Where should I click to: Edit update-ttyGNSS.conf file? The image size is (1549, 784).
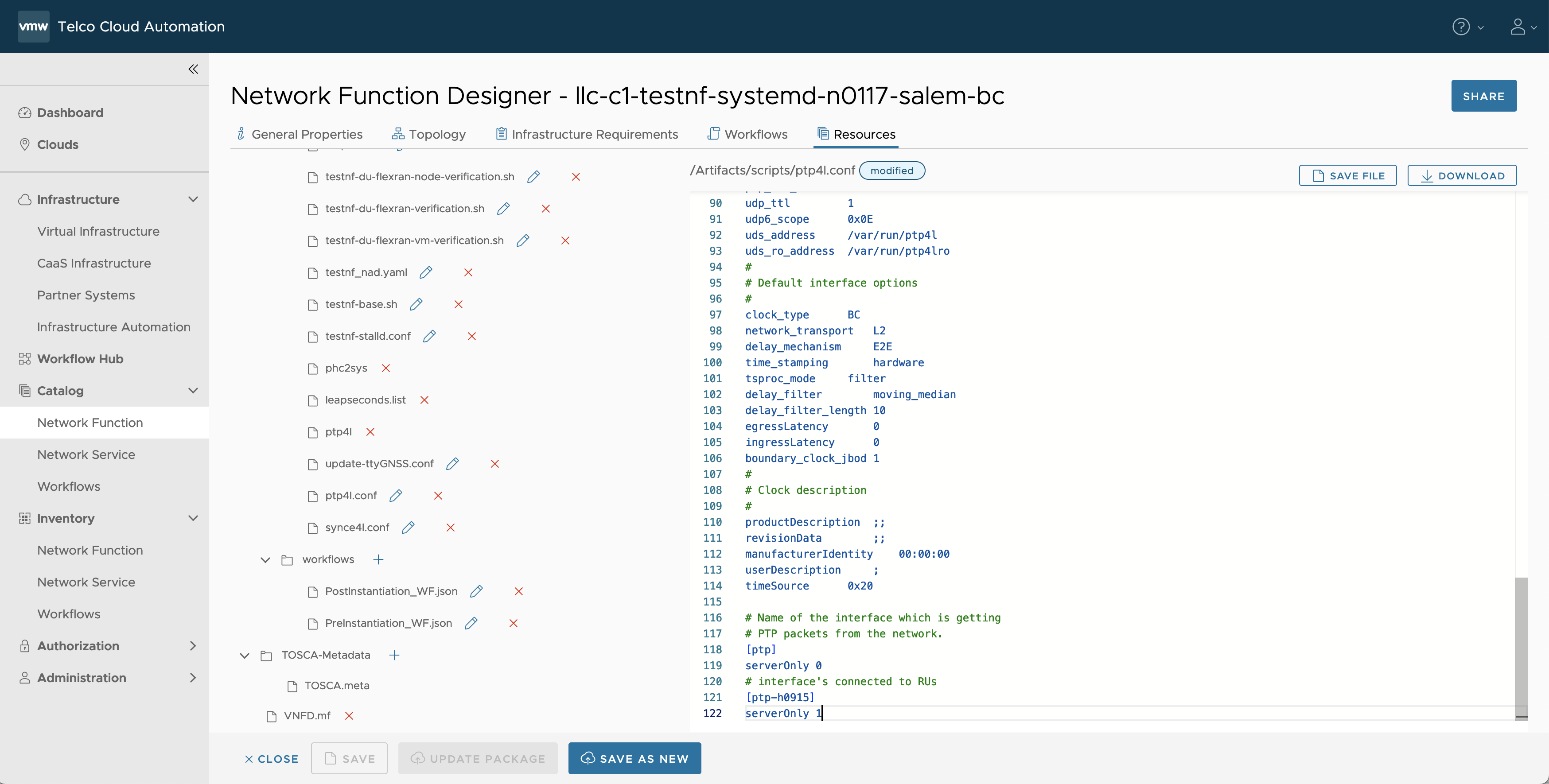[452, 464]
